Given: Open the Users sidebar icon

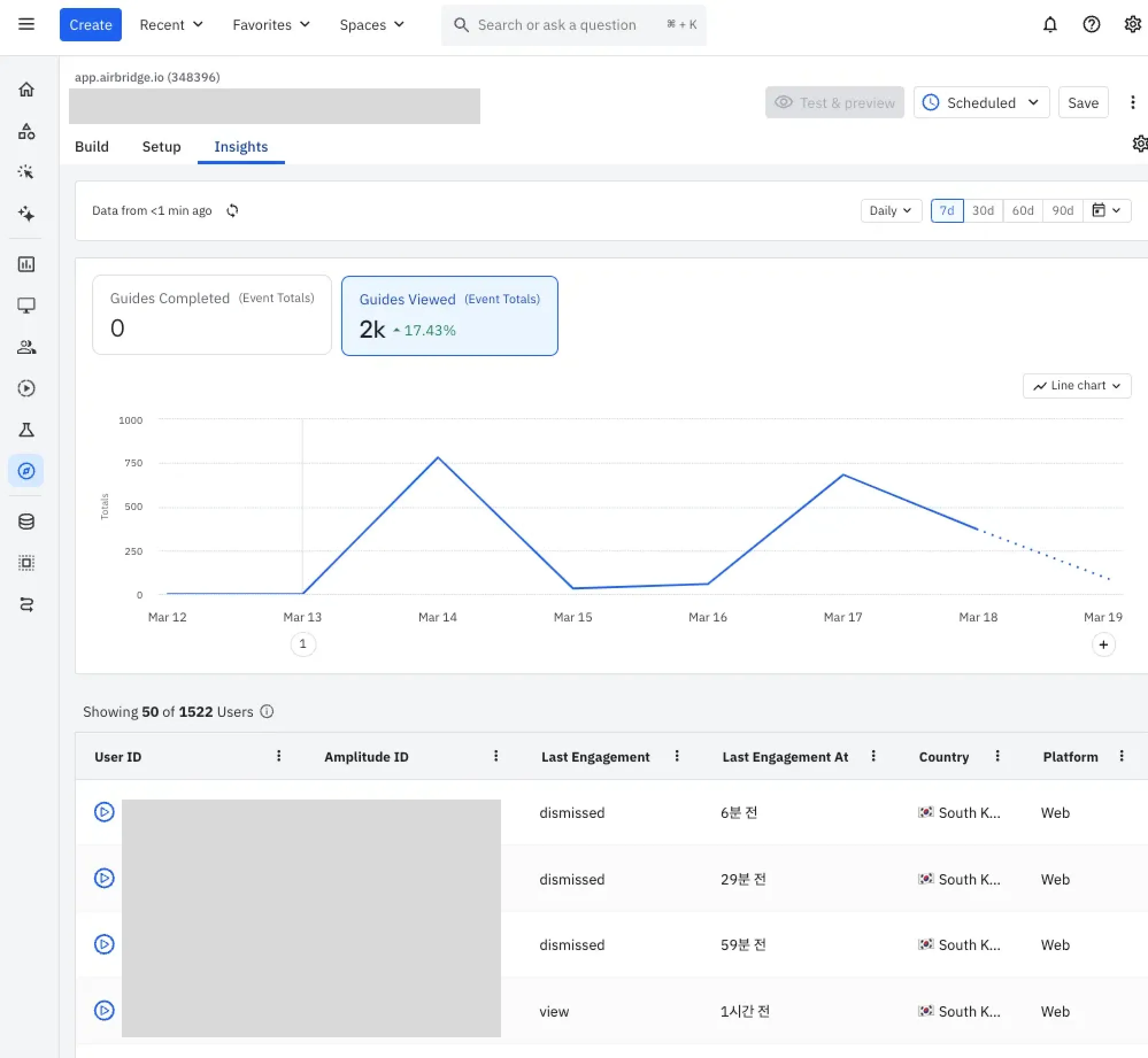Looking at the screenshot, I should click(x=26, y=347).
